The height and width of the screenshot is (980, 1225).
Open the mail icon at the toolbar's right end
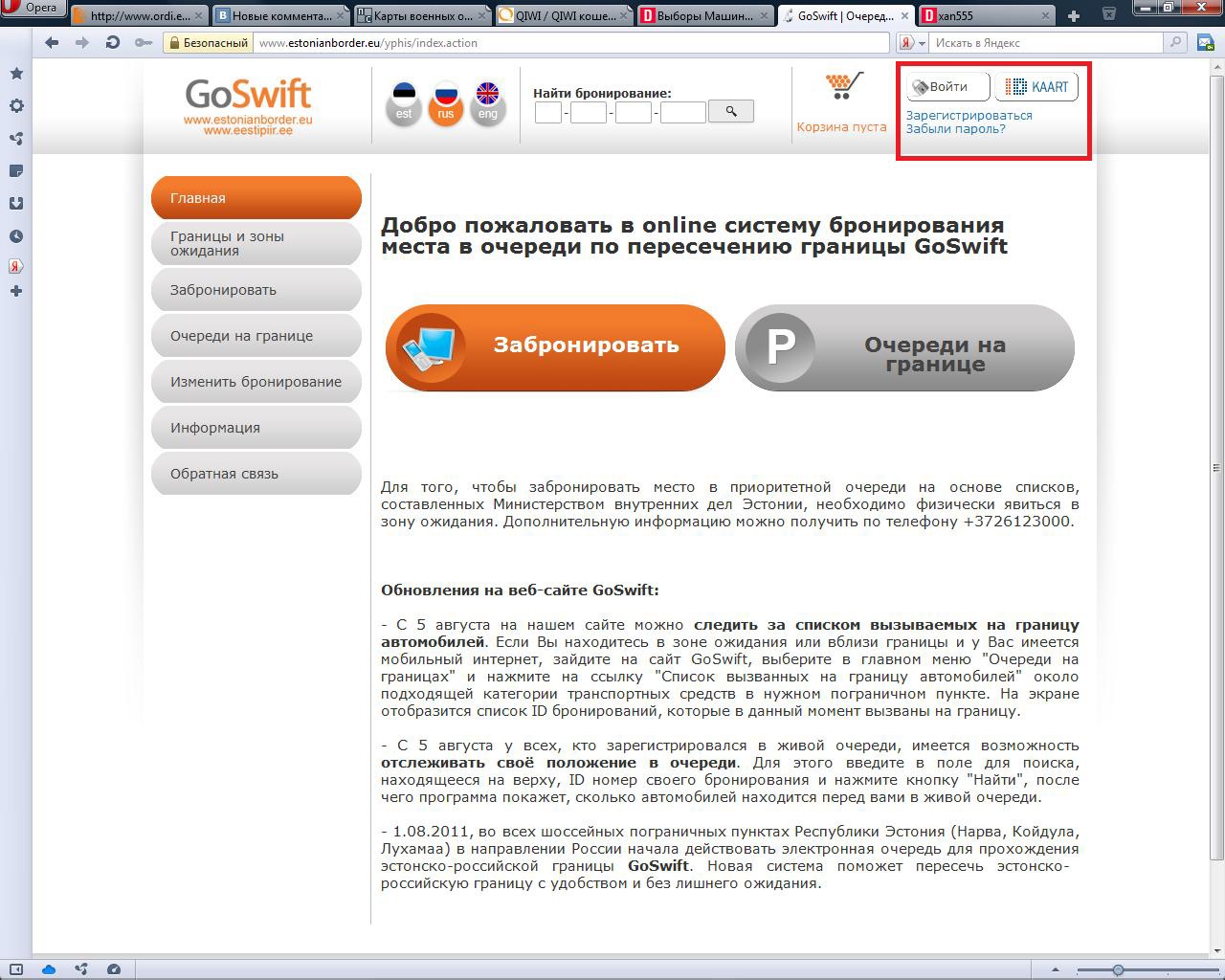click(x=1207, y=42)
